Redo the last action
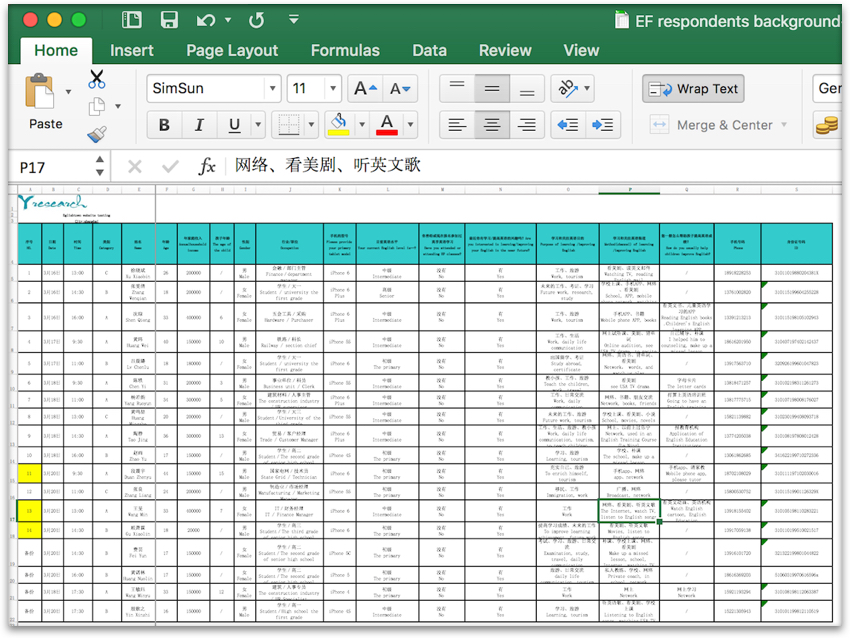 [x=256, y=21]
